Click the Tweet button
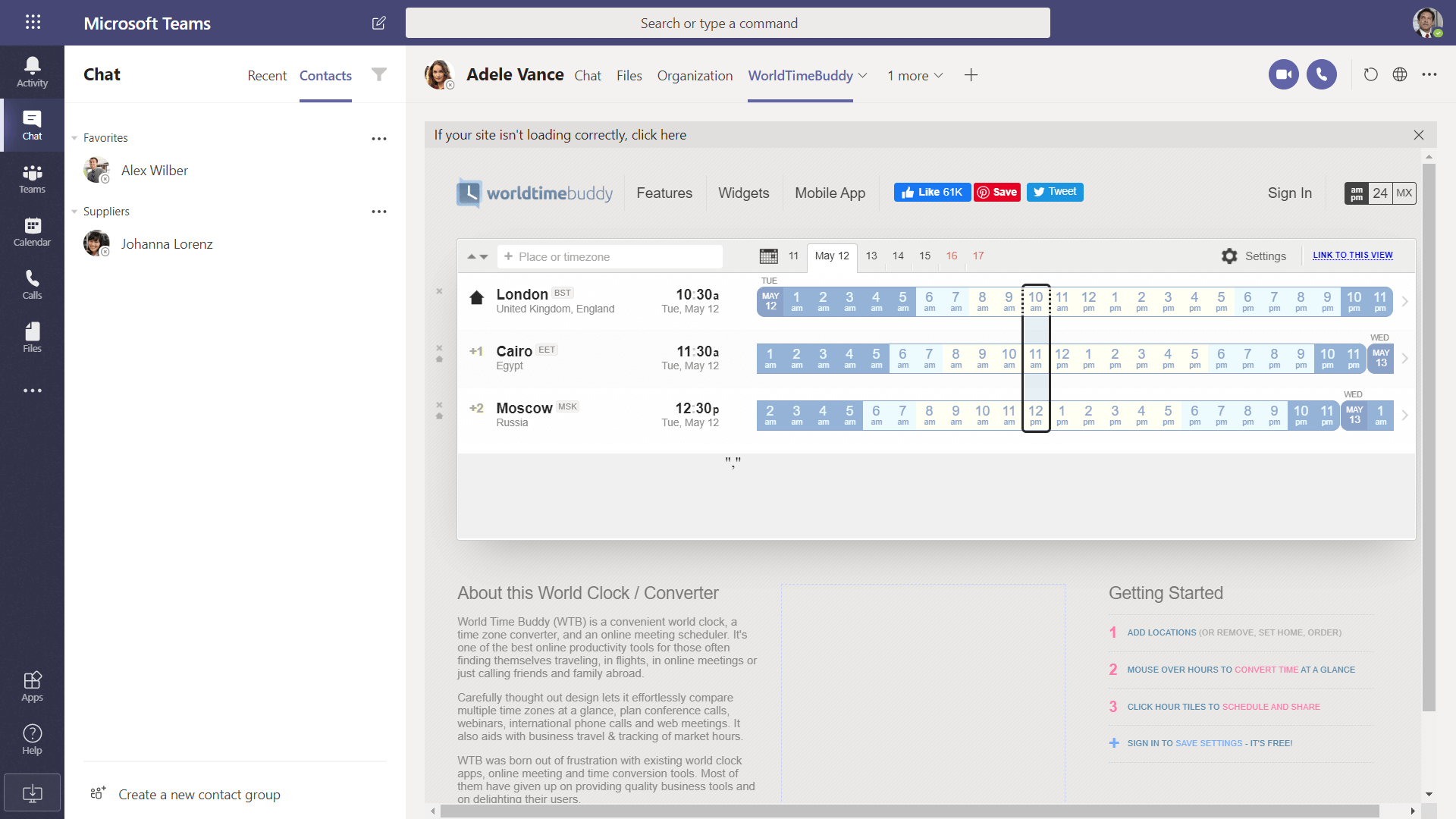 tap(1055, 193)
